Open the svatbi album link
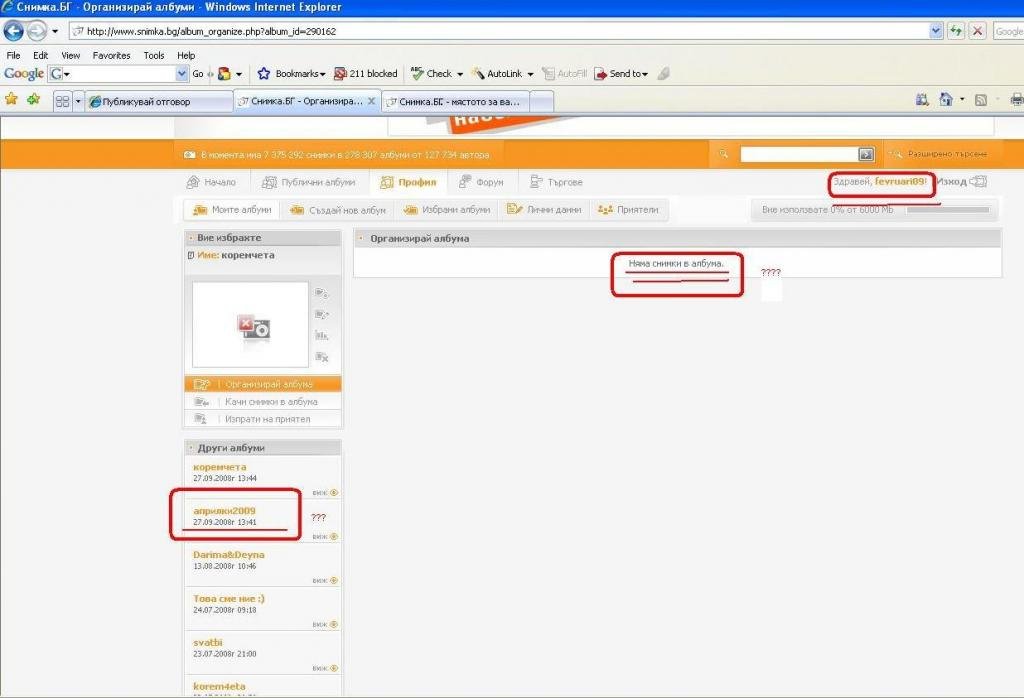This screenshot has width=1024, height=698. pyautogui.click(x=208, y=642)
